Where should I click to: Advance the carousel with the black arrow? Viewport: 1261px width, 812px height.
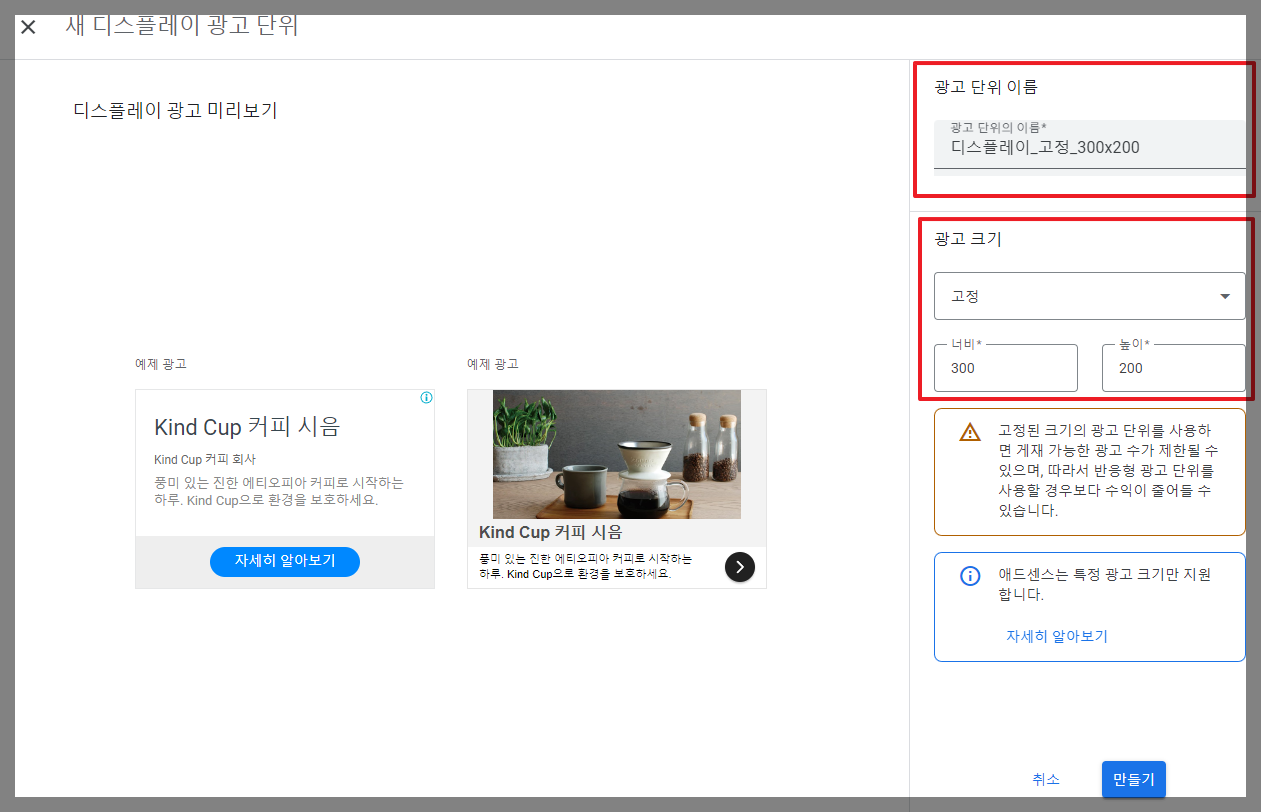739,567
